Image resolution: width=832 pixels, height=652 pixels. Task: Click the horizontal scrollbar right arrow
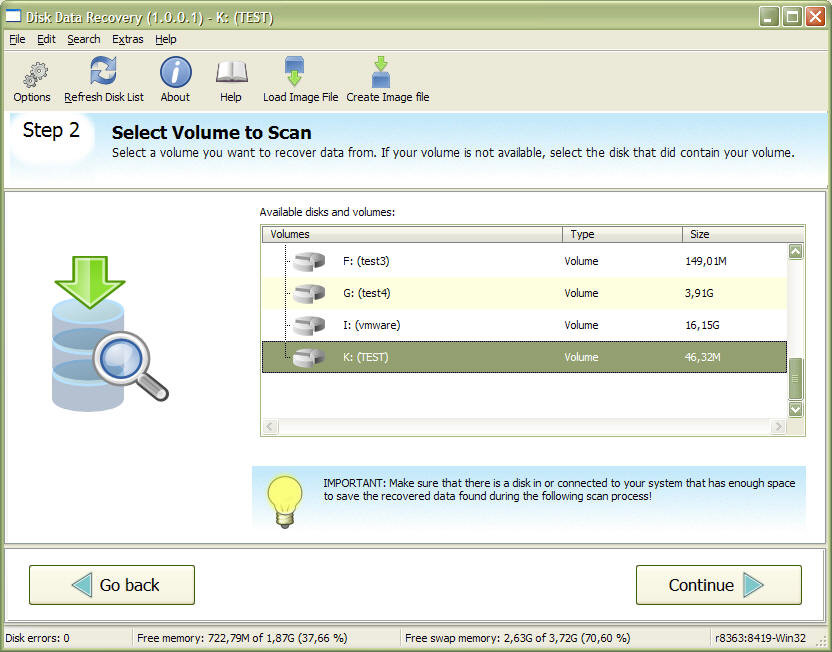pyautogui.click(x=779, y=427)
